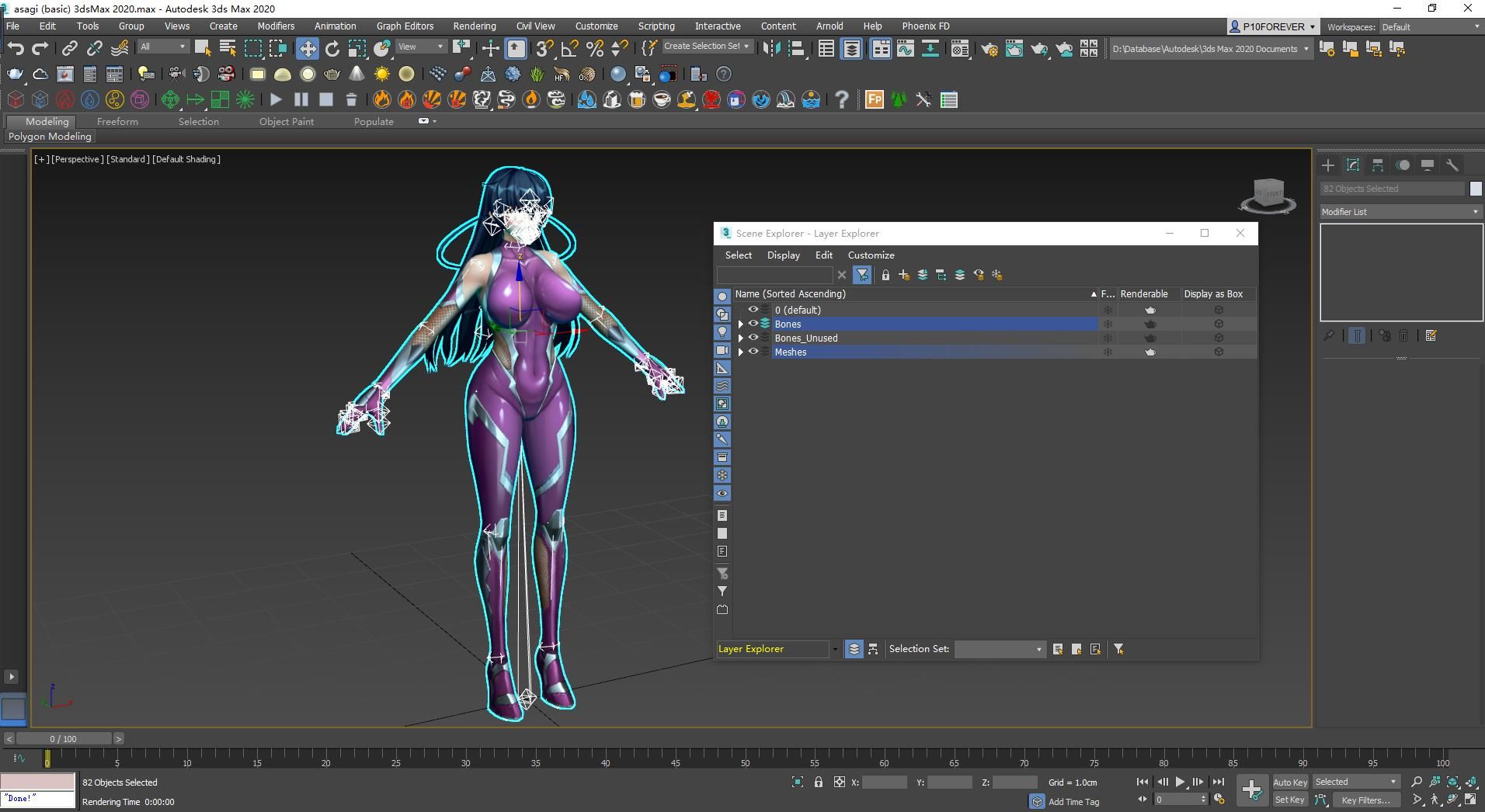Click Create New Layer in Scene Explorer
This screenshot has height=812, width=1485.
[x=904, y=275]
